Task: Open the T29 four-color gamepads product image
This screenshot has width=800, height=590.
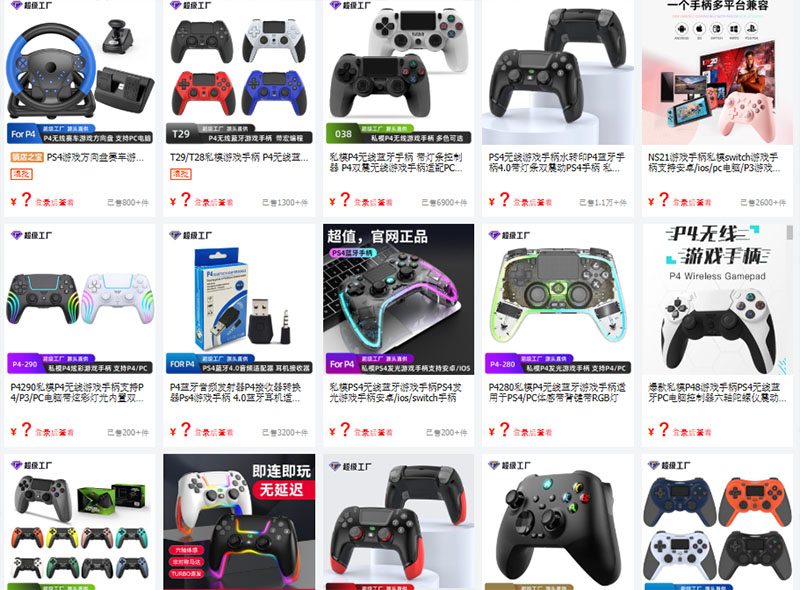Action: click(x=239, y=71)
